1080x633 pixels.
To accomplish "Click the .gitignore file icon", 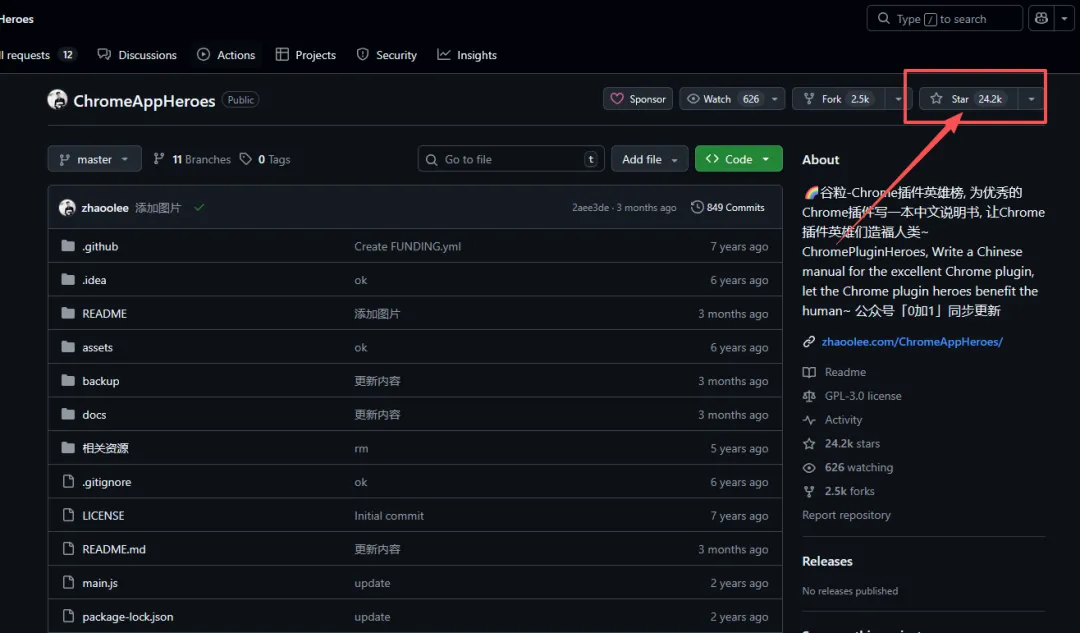I will [x=68, y=481].
